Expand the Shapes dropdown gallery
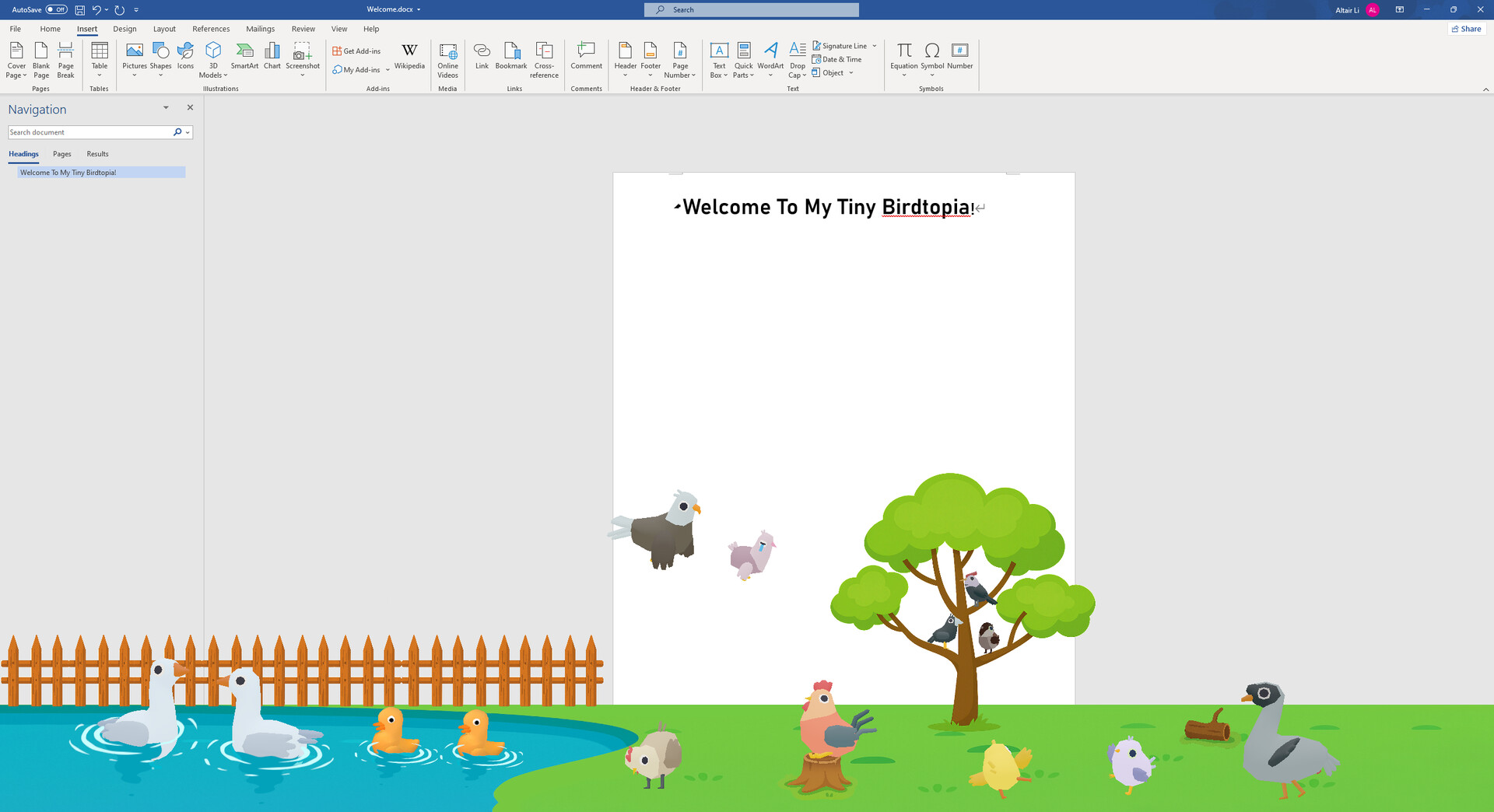The image size is (1494, 812). pos(160,75)
